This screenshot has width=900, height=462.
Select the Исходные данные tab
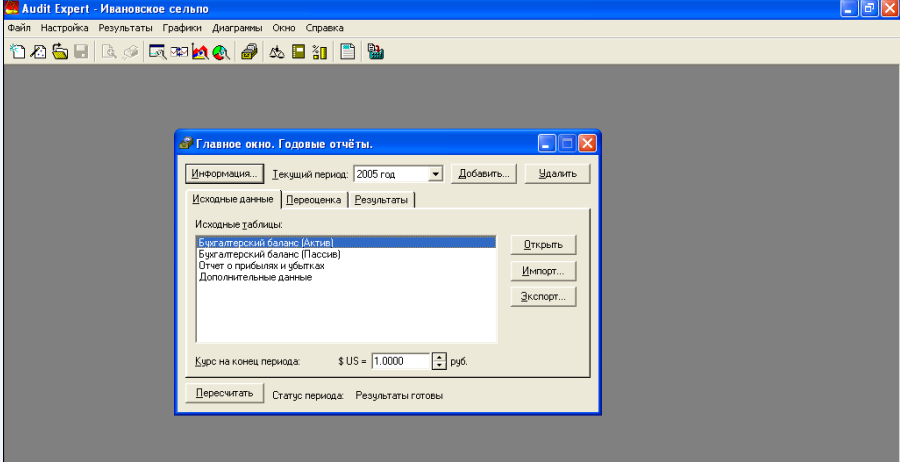tap(233, 199)
